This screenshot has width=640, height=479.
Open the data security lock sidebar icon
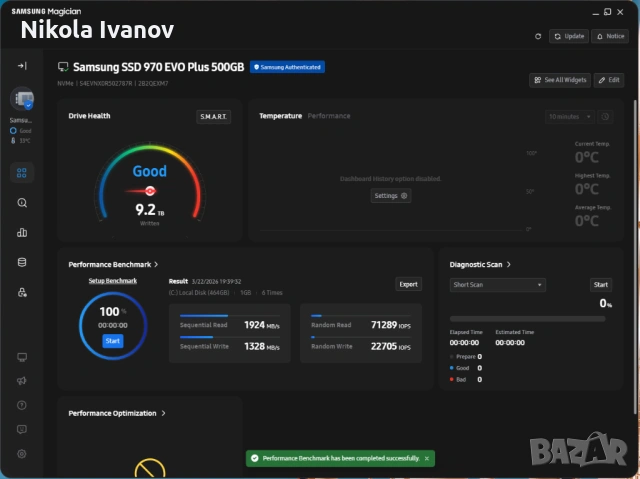point(22,293)
